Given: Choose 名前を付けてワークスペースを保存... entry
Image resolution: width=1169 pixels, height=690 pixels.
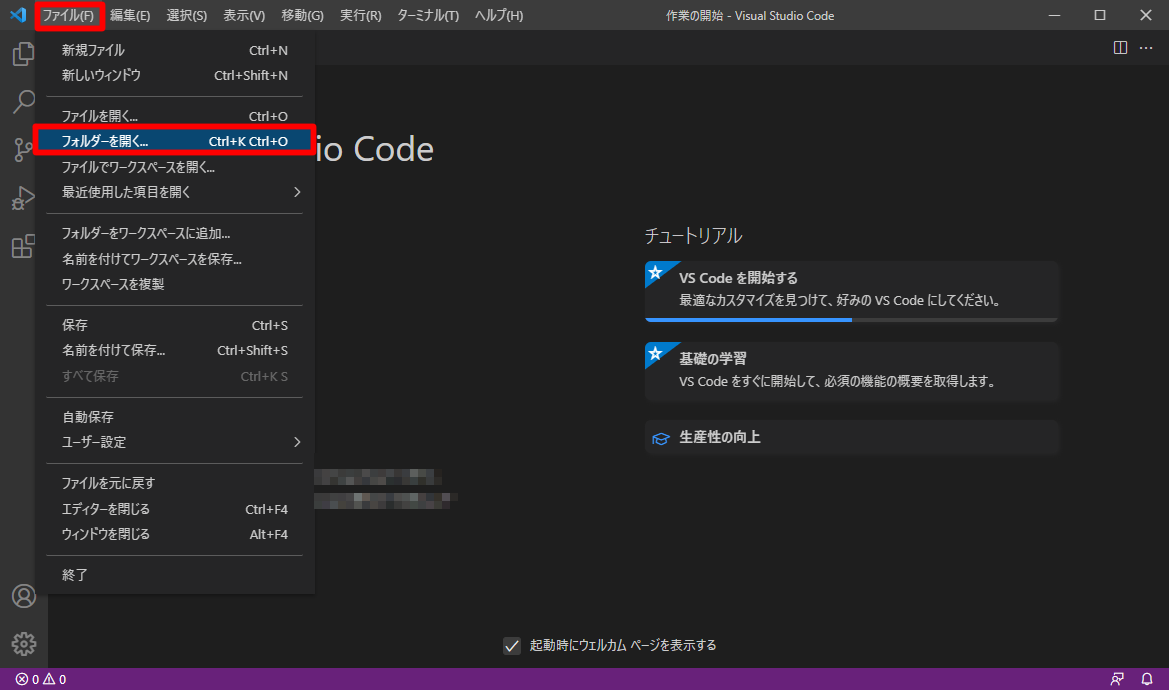Looking at the screenshot, I should pyautogui.click(x=174, y=259).
